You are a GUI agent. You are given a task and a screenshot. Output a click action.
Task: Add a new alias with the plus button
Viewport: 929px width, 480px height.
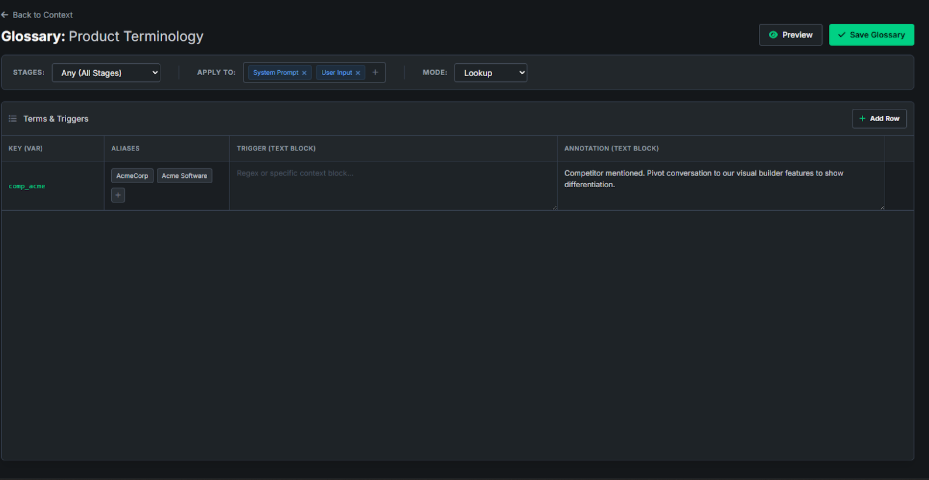pos(118,195)
